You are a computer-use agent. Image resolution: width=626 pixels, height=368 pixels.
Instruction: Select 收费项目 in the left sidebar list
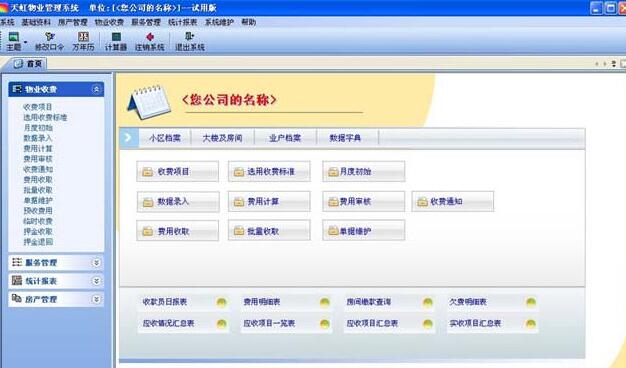coord(38,107)
